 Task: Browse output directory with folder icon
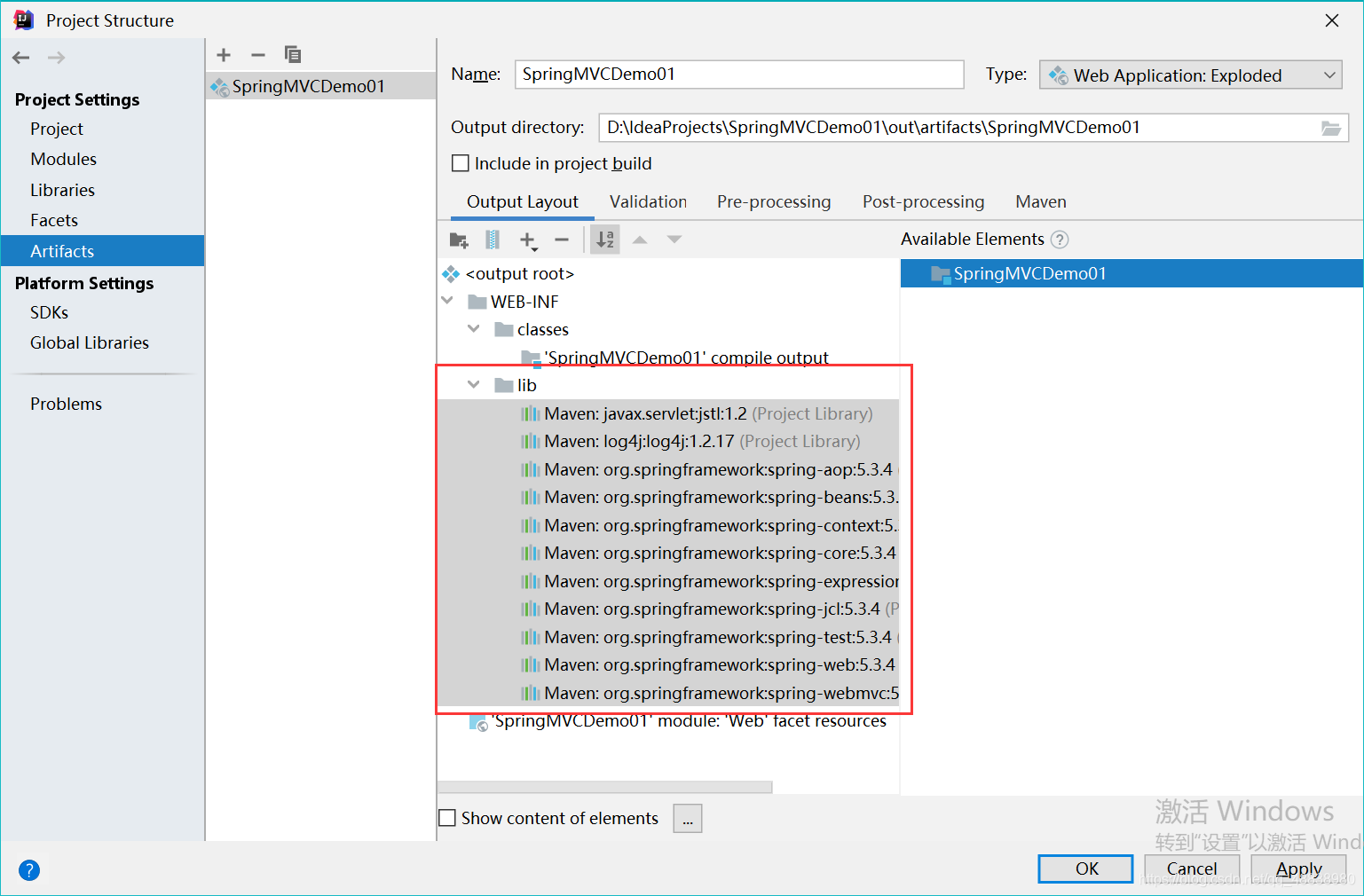pos(1330,128)
